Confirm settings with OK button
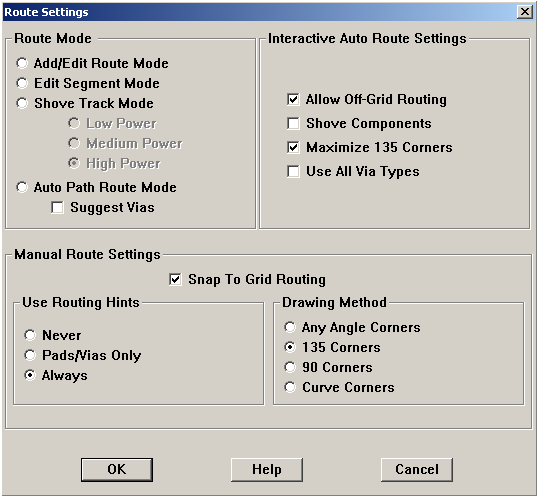Image resolution: width=540 pixels, height=498 pixels. coord(117,469)
